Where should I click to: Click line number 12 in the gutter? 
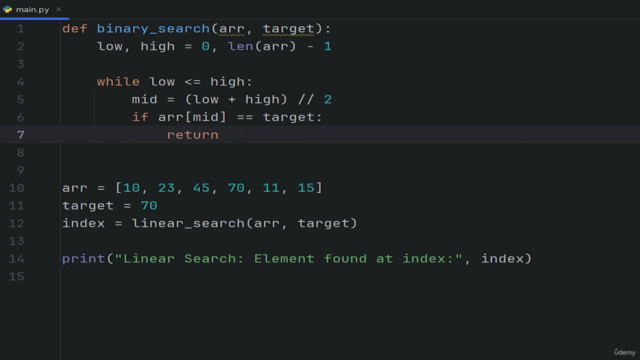click(x=17, y=223)
